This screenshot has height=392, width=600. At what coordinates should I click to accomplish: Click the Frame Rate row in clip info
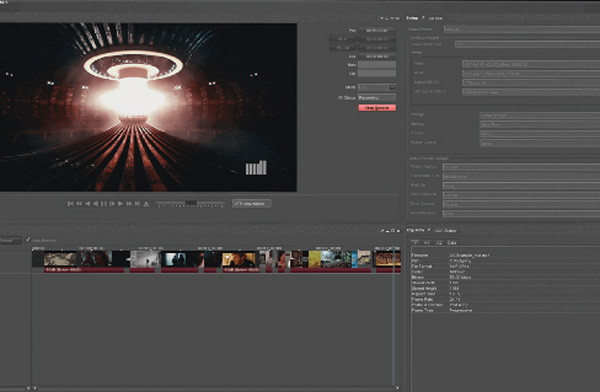(x=505, y=299)
